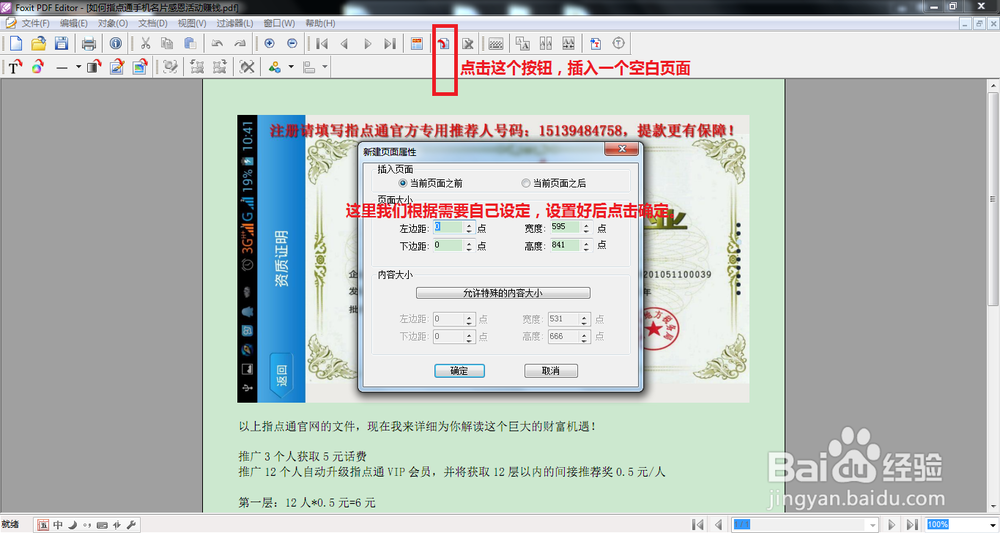Click the IME wrench settings icon

coord(131,525)
